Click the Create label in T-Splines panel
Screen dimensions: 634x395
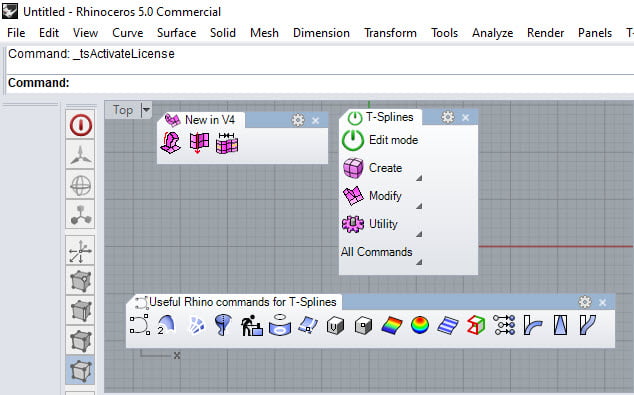pos(385,168)
